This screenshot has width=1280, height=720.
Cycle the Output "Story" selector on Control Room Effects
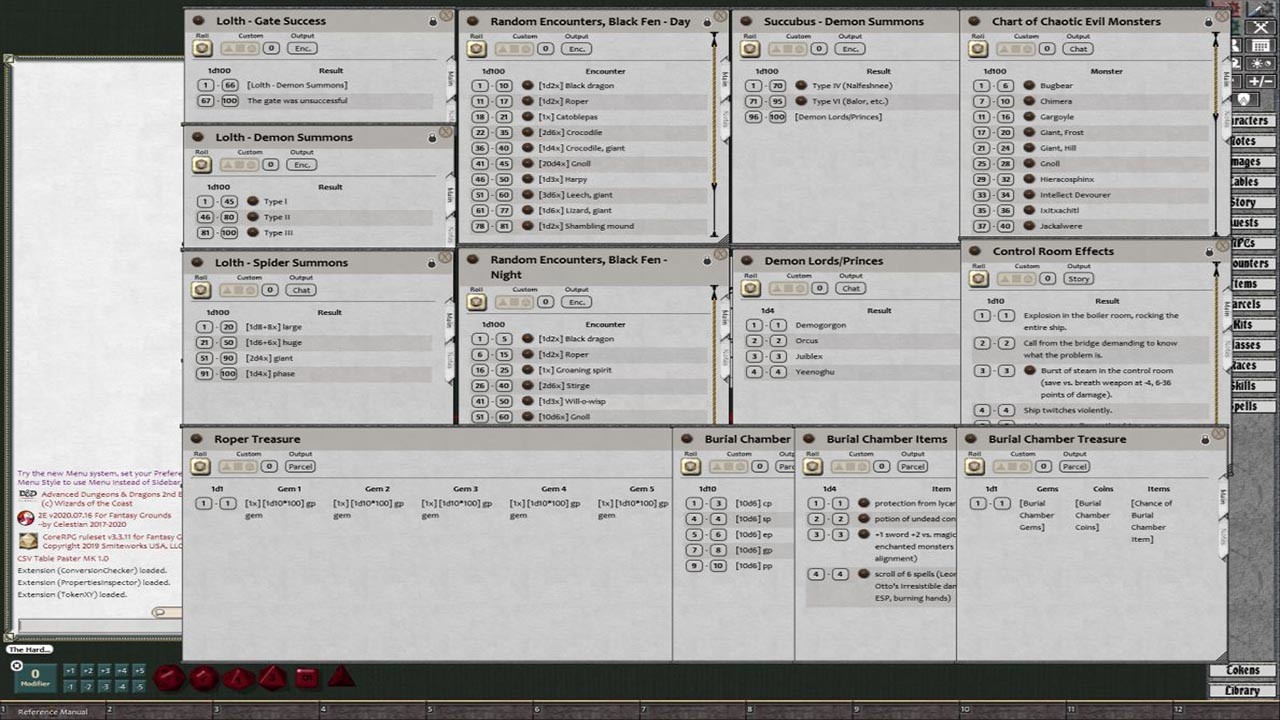1077,279
